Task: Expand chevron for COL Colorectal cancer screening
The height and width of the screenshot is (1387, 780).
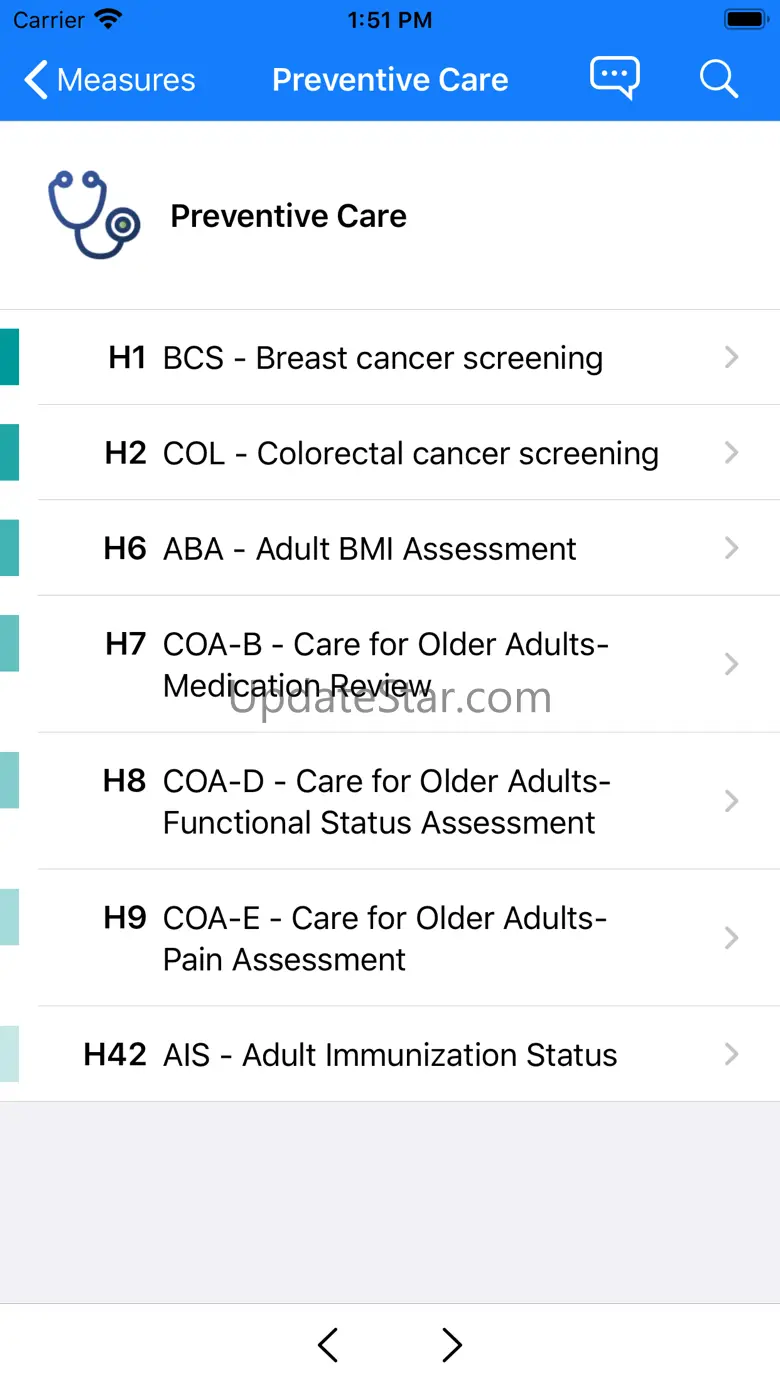Action: [x=732, y=453]
